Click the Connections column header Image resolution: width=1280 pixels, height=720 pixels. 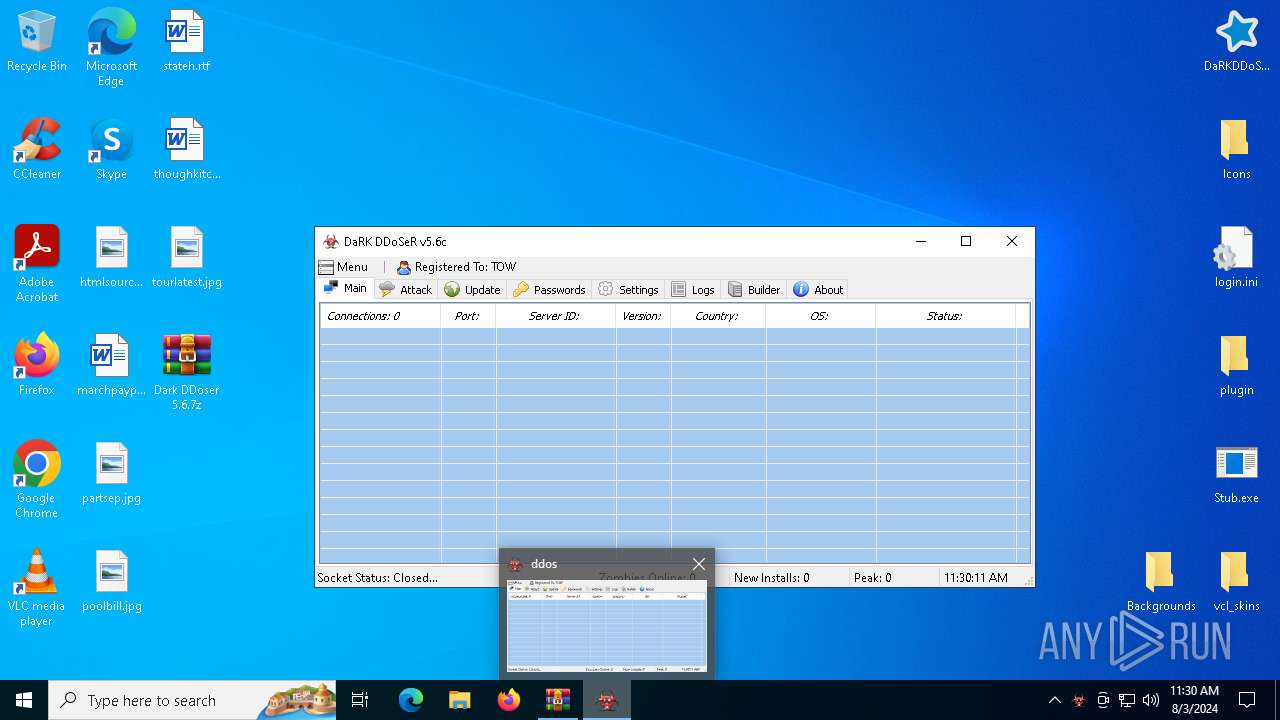[380, 316]
